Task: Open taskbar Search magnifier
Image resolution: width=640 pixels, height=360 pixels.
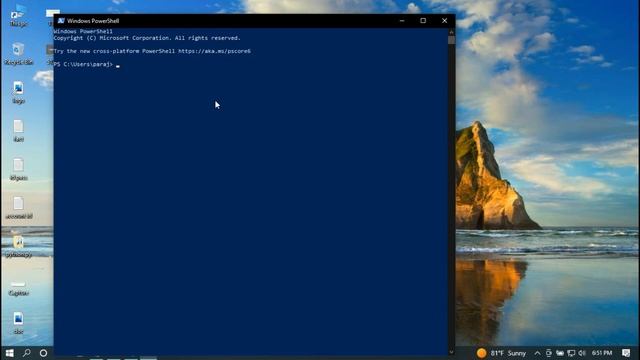Action: [27, 353]
